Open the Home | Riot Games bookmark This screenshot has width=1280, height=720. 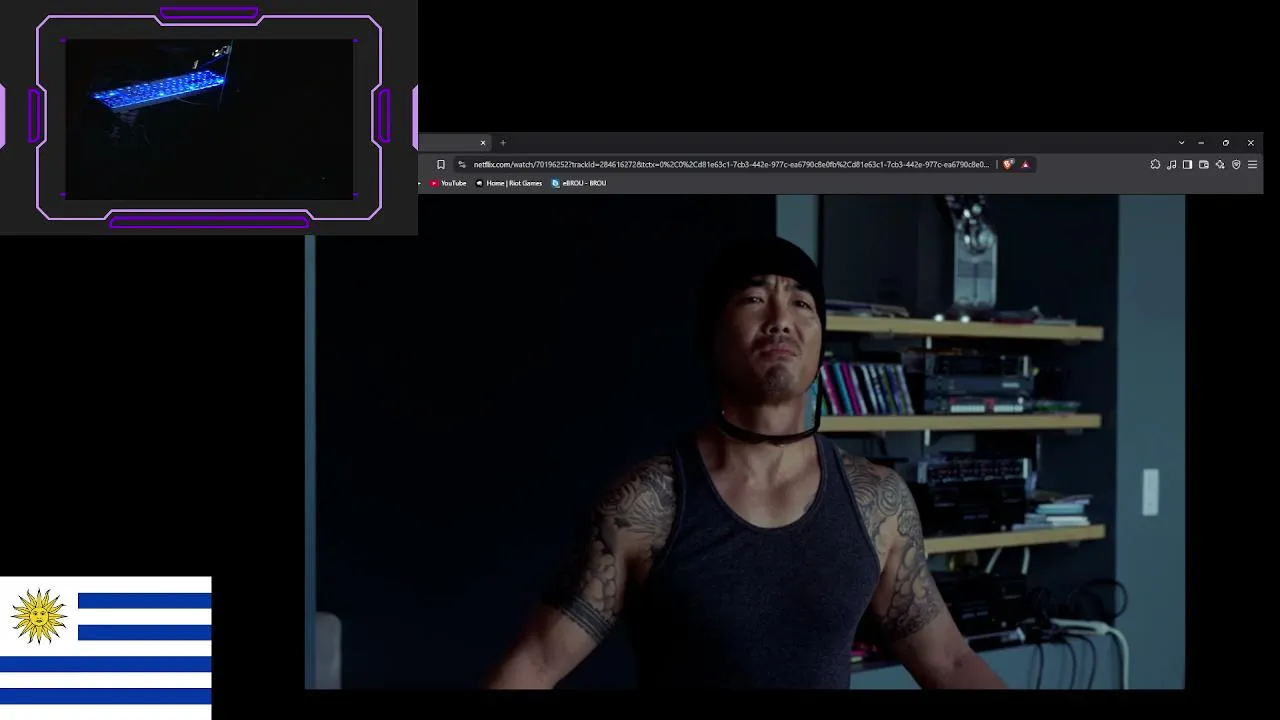point(509,183)
